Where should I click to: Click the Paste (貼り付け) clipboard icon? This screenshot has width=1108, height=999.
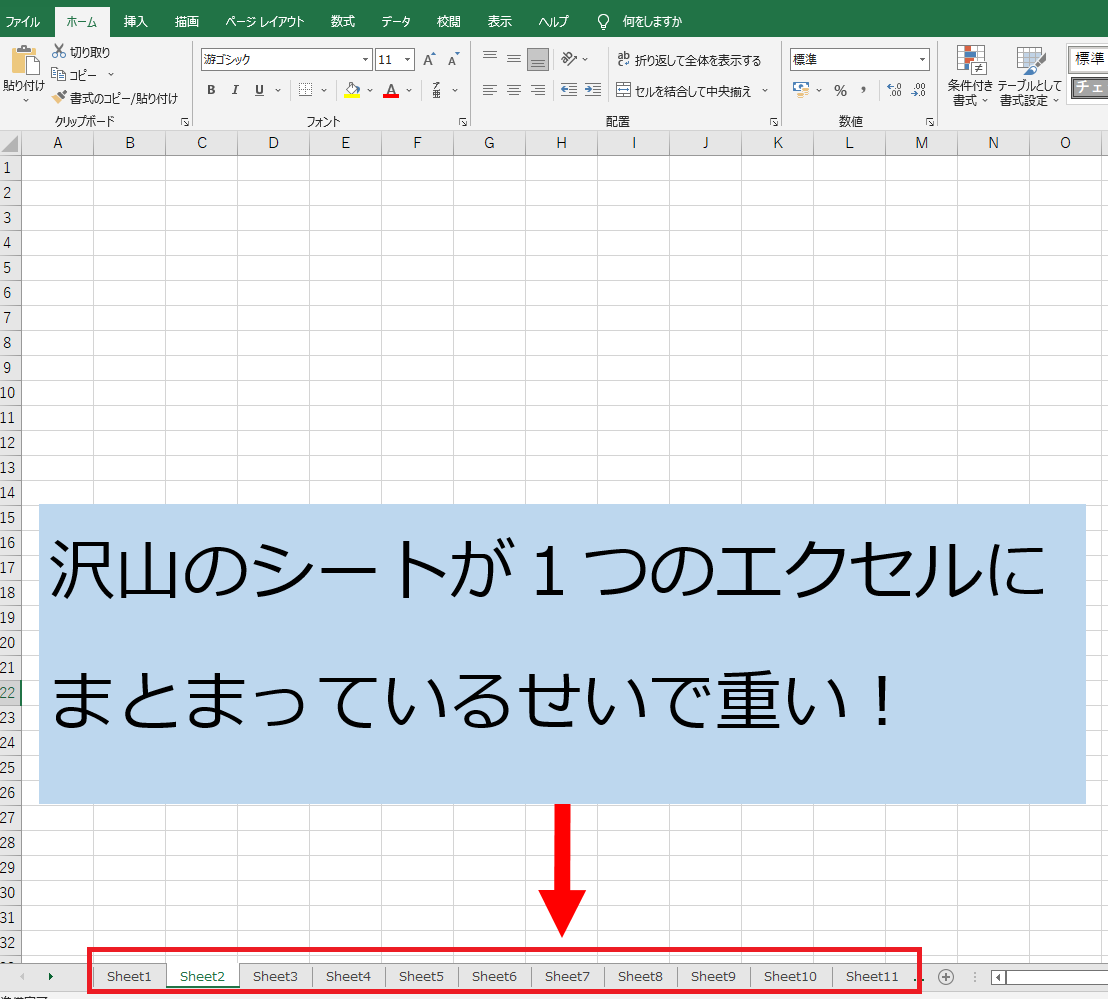click(x=24, y=62)
